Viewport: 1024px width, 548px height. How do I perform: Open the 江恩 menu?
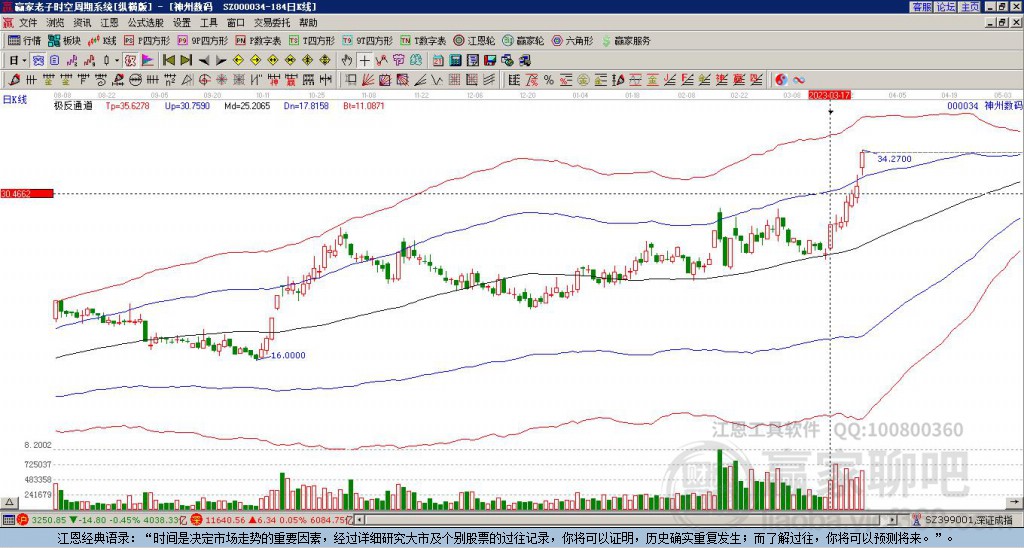pos(110,23)
